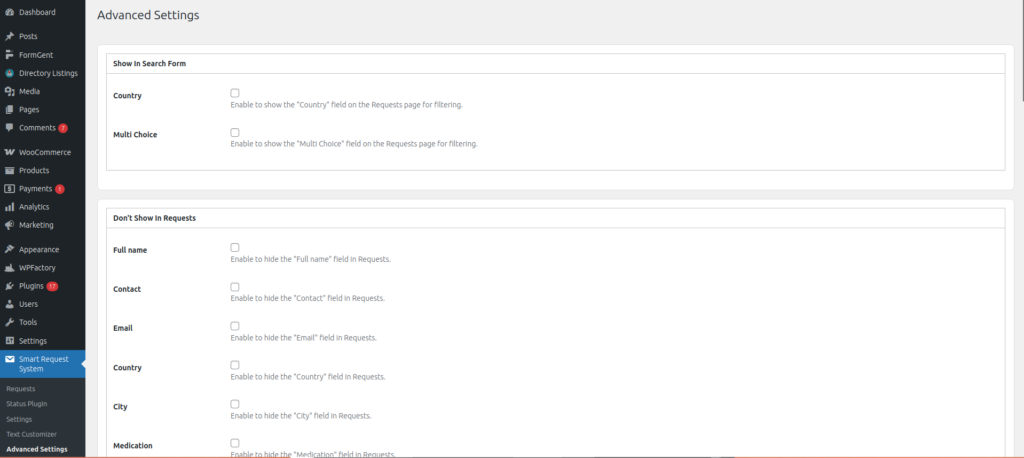Toggle the Email hide checkbox
The width and height of the screenshot is (1024, 458).
coord(235,326)
